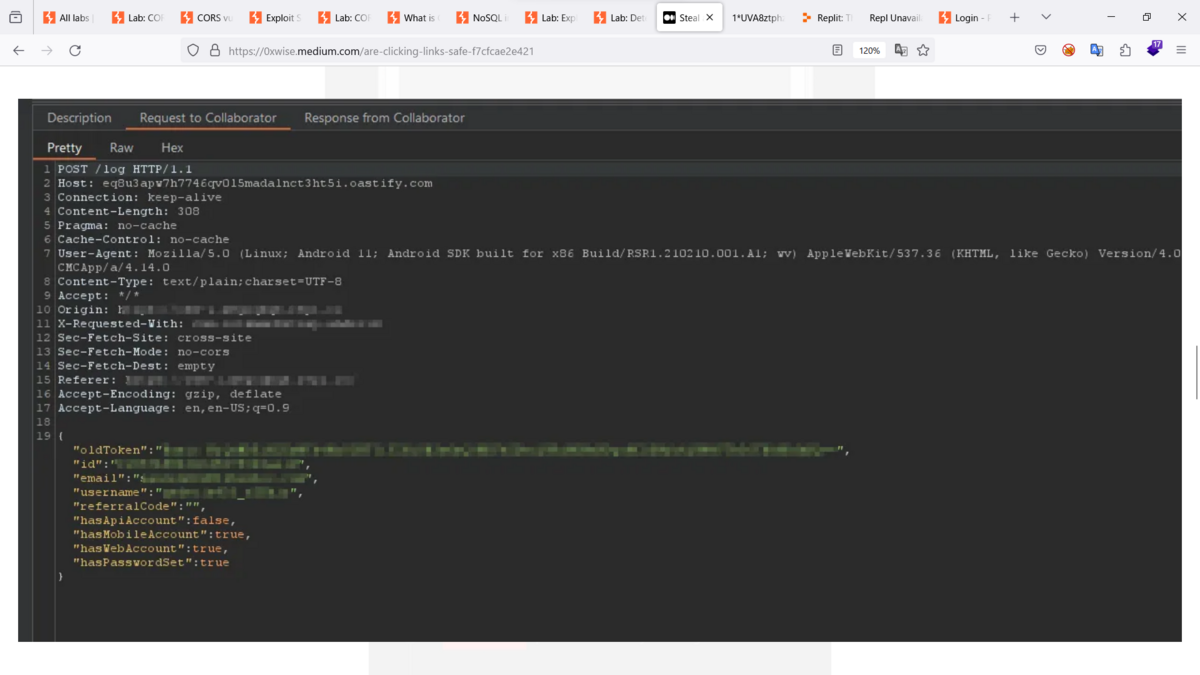1200x675 pixels.
Task: Toggle reader view for this article
Action: click(837, 50)
